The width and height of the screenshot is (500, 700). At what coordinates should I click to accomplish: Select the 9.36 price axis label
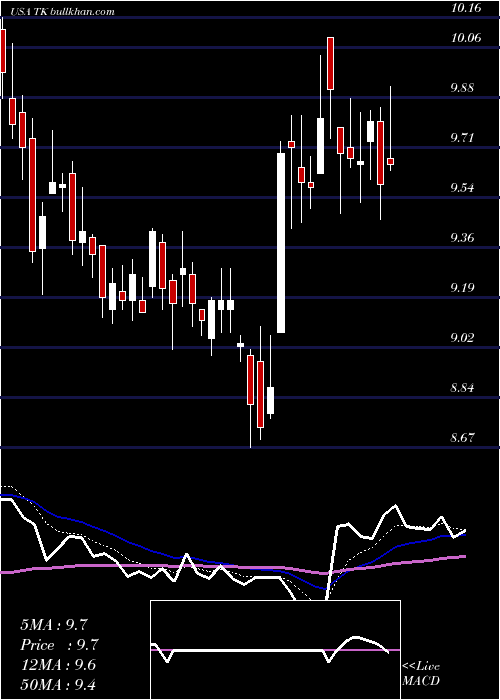[462, 238]
